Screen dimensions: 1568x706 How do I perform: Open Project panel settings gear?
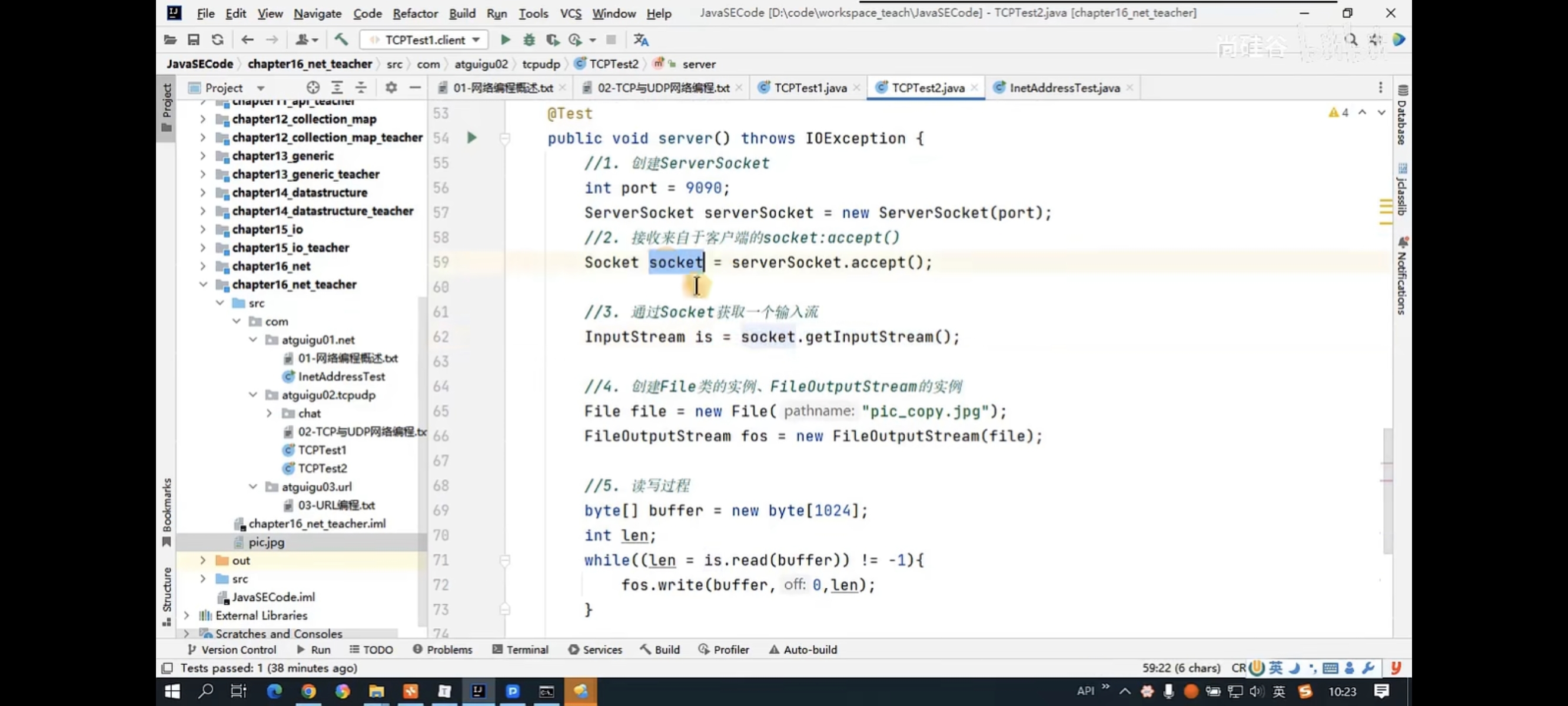coord(391,88)
